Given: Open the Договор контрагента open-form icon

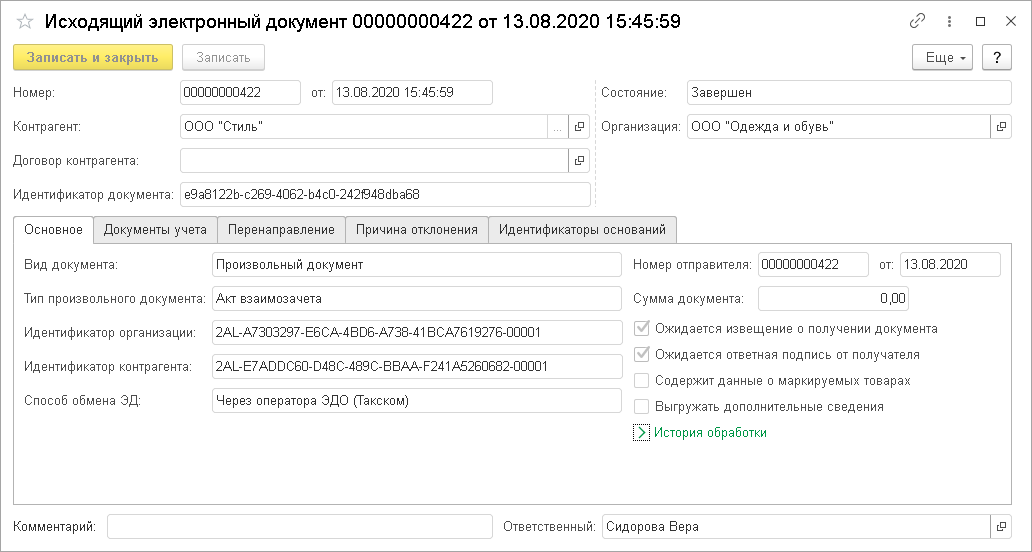Looking at the screenshot, I should point(578,160).
